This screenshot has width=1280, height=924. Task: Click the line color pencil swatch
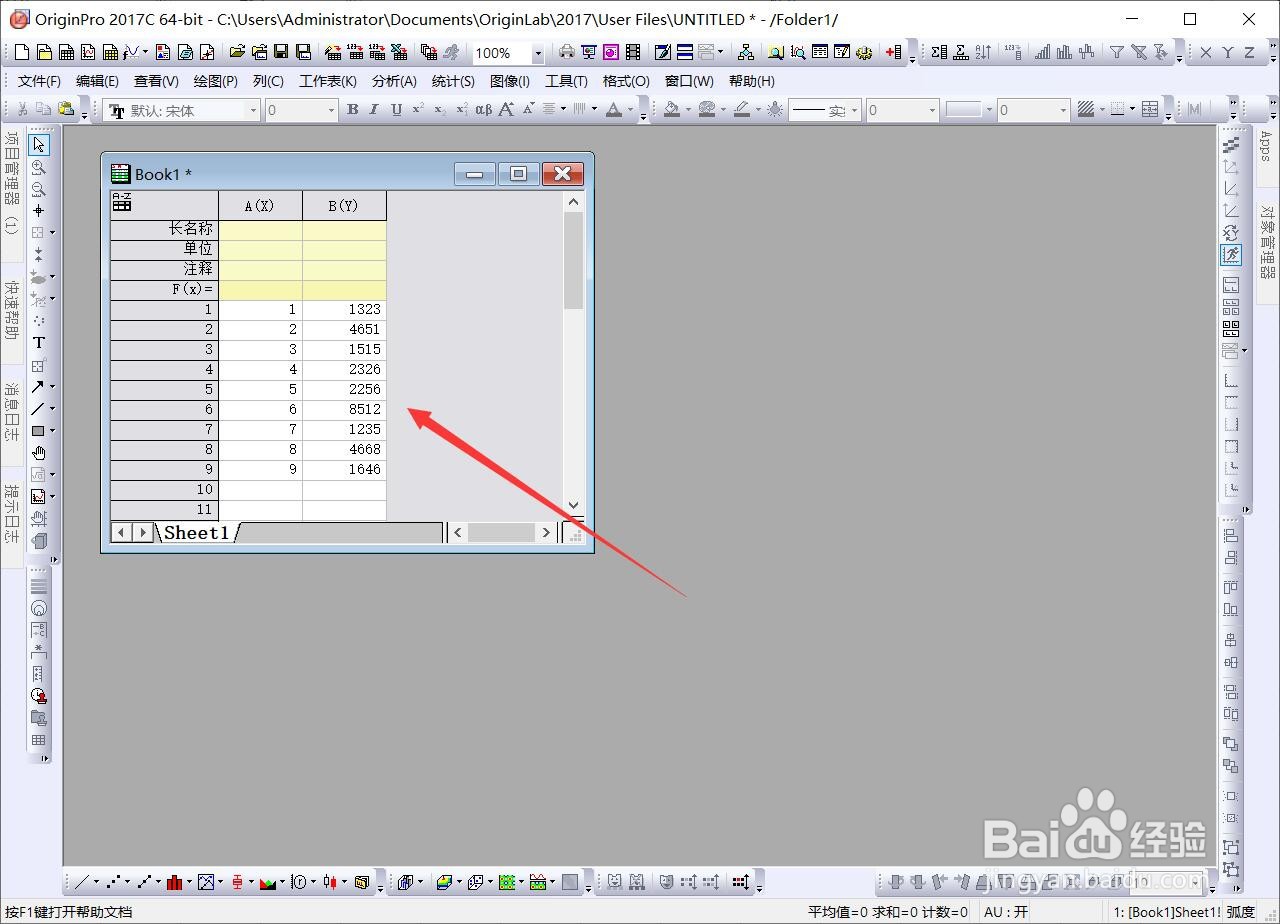coord(742,110)
